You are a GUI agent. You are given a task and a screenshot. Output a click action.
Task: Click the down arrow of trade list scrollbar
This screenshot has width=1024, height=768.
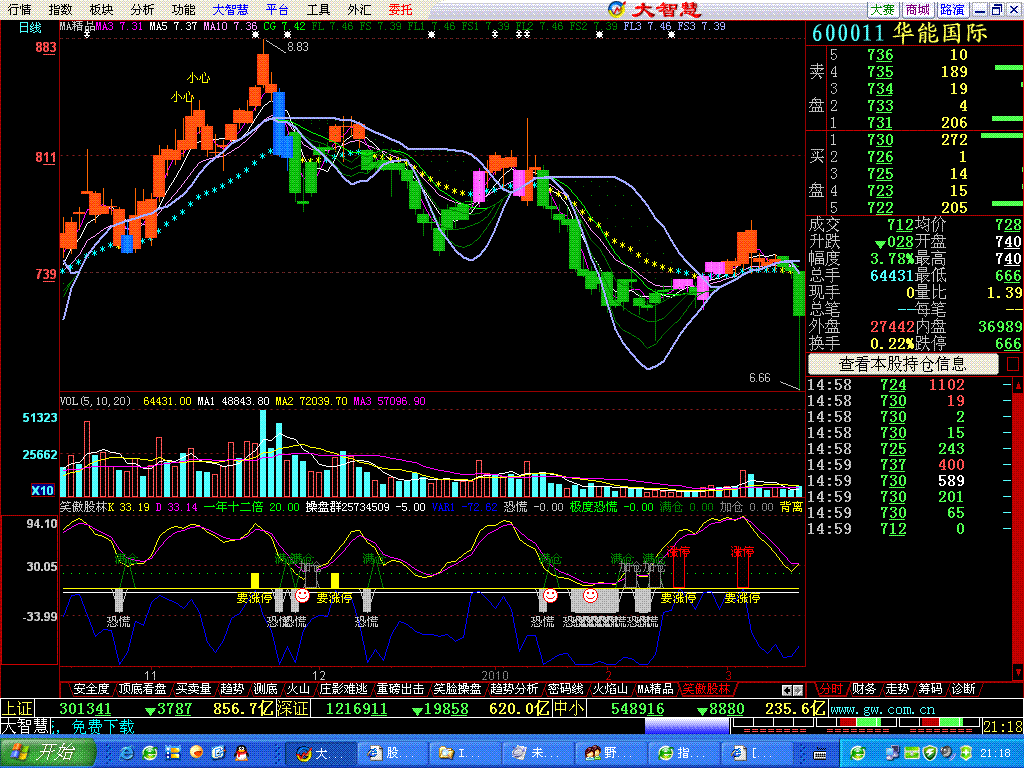coord(1017,673)
